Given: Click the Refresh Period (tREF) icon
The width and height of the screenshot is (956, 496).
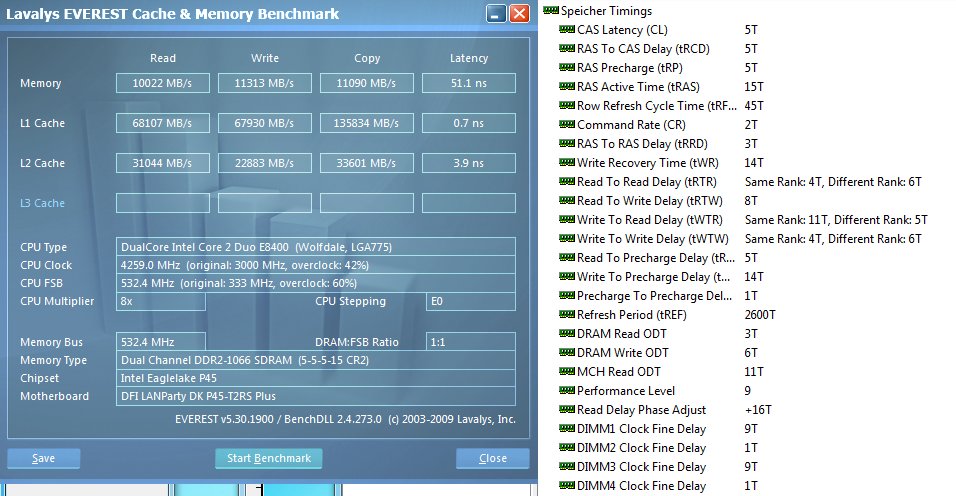Looking at the screenshot, I should [x=567, y=314].
